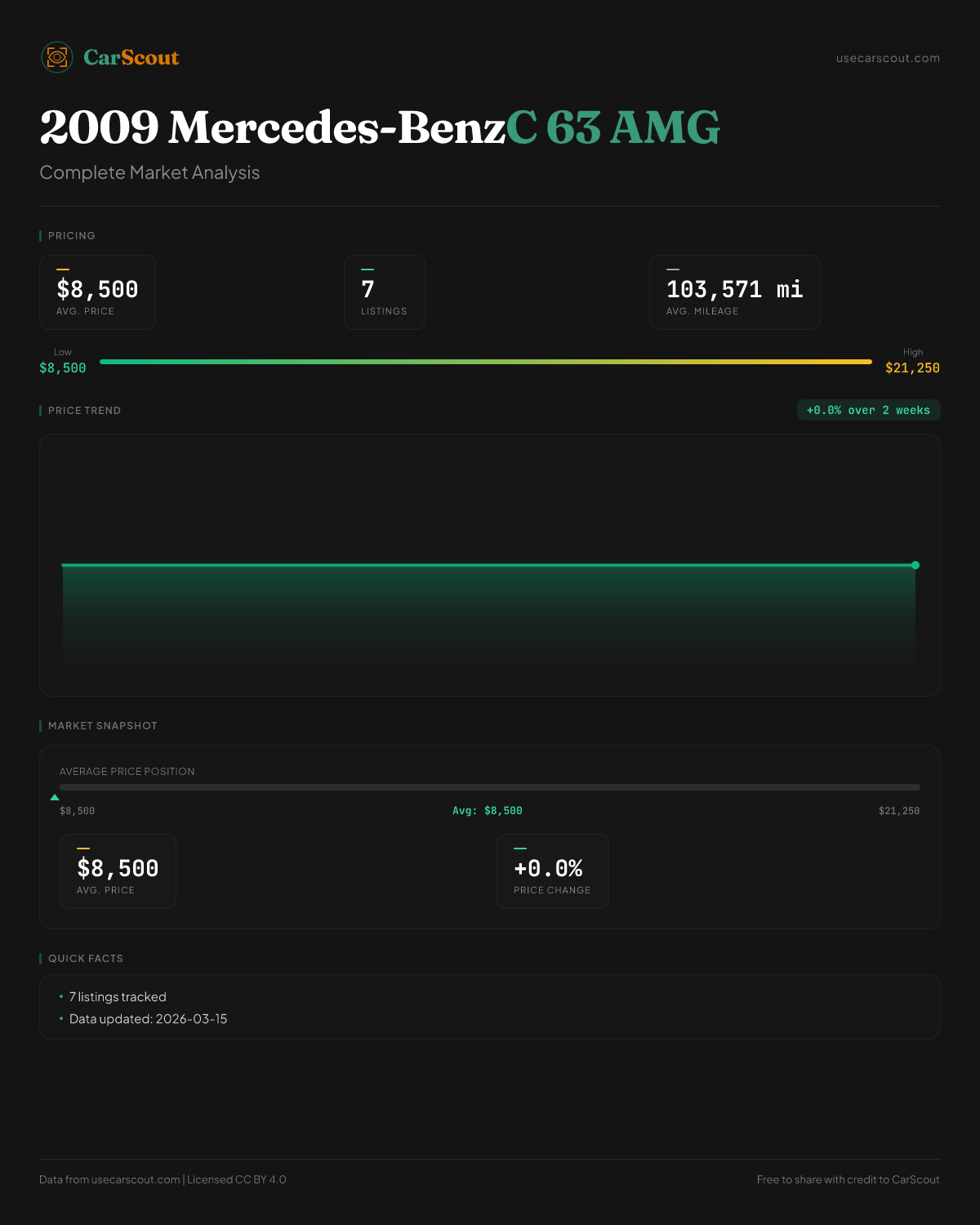Click the +0.0% price change card

pos(552,871)
